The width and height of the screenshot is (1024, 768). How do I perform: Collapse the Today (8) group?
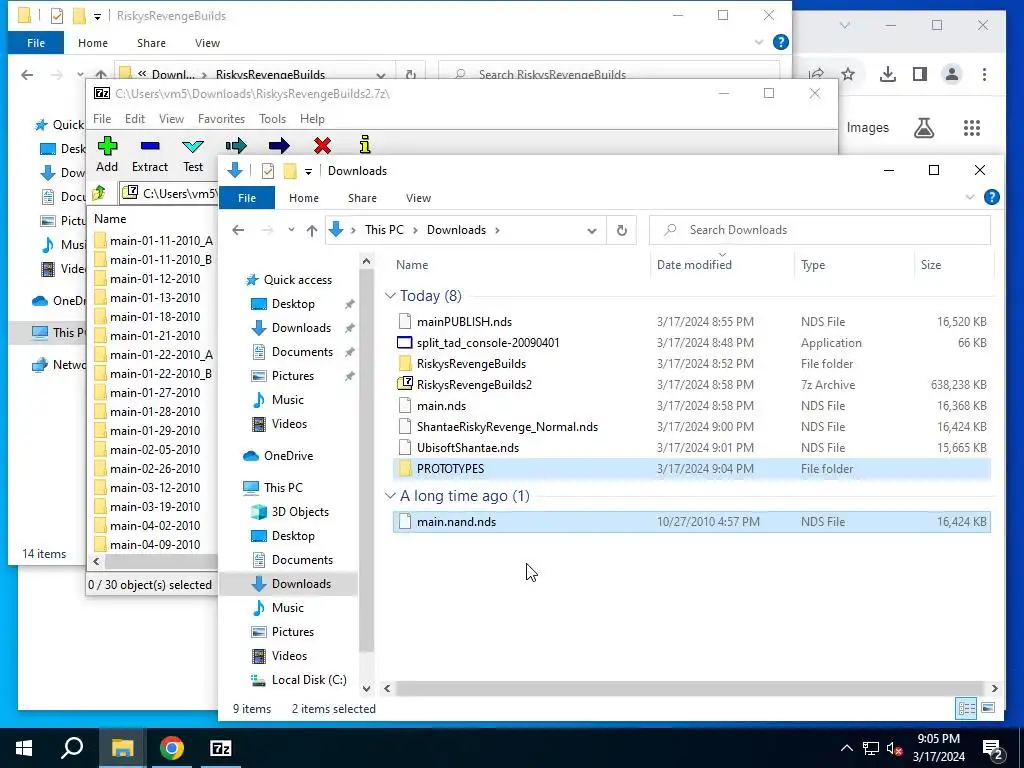tap(391, 296)
